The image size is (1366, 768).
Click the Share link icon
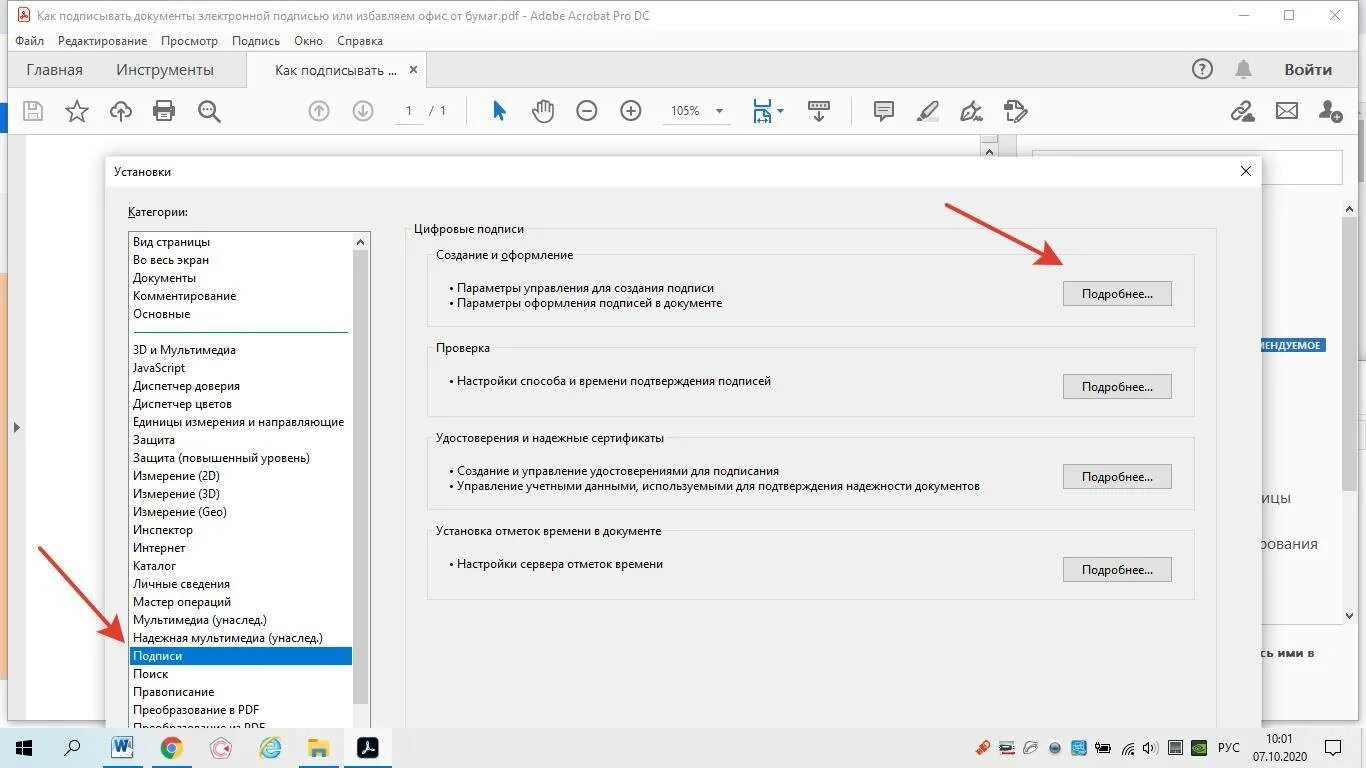pyautogui.click(x=1243, y=111)
